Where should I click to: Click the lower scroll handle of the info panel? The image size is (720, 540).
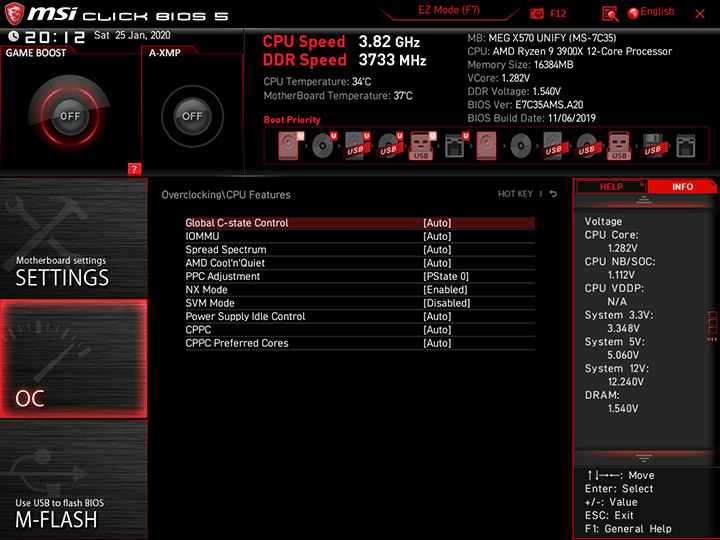click(643, 458)
